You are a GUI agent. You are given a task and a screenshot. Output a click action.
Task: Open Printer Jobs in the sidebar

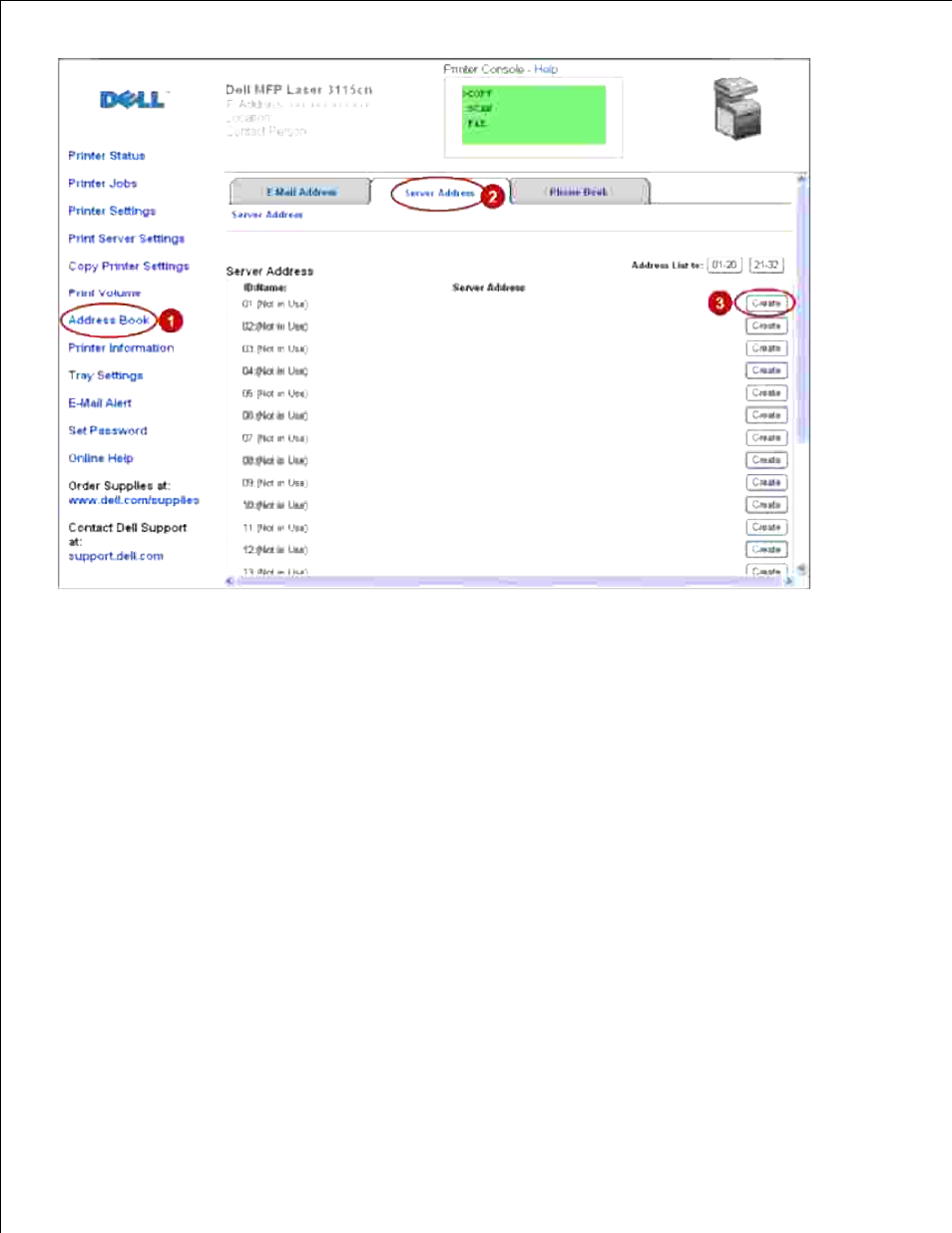click(x=103, y=184)
